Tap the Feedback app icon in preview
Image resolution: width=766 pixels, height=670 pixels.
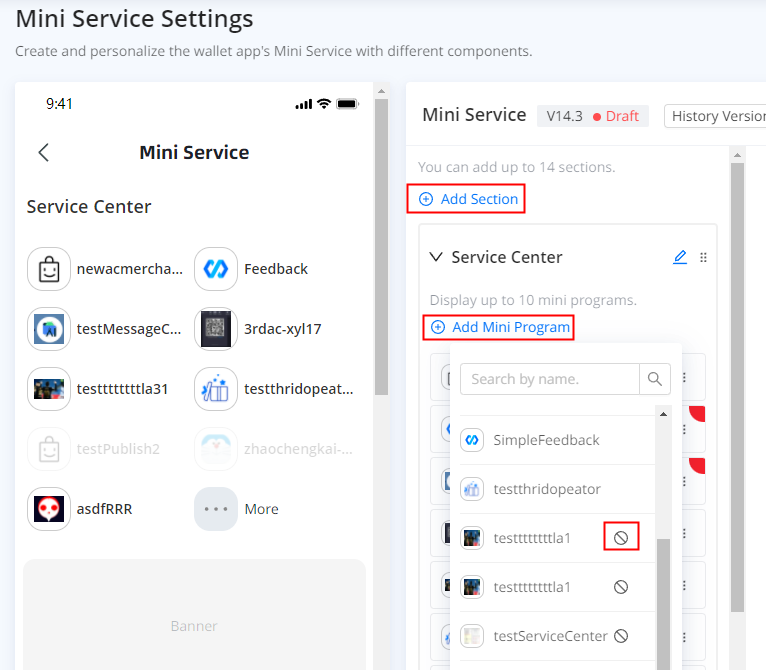click(x=216, y=269)
